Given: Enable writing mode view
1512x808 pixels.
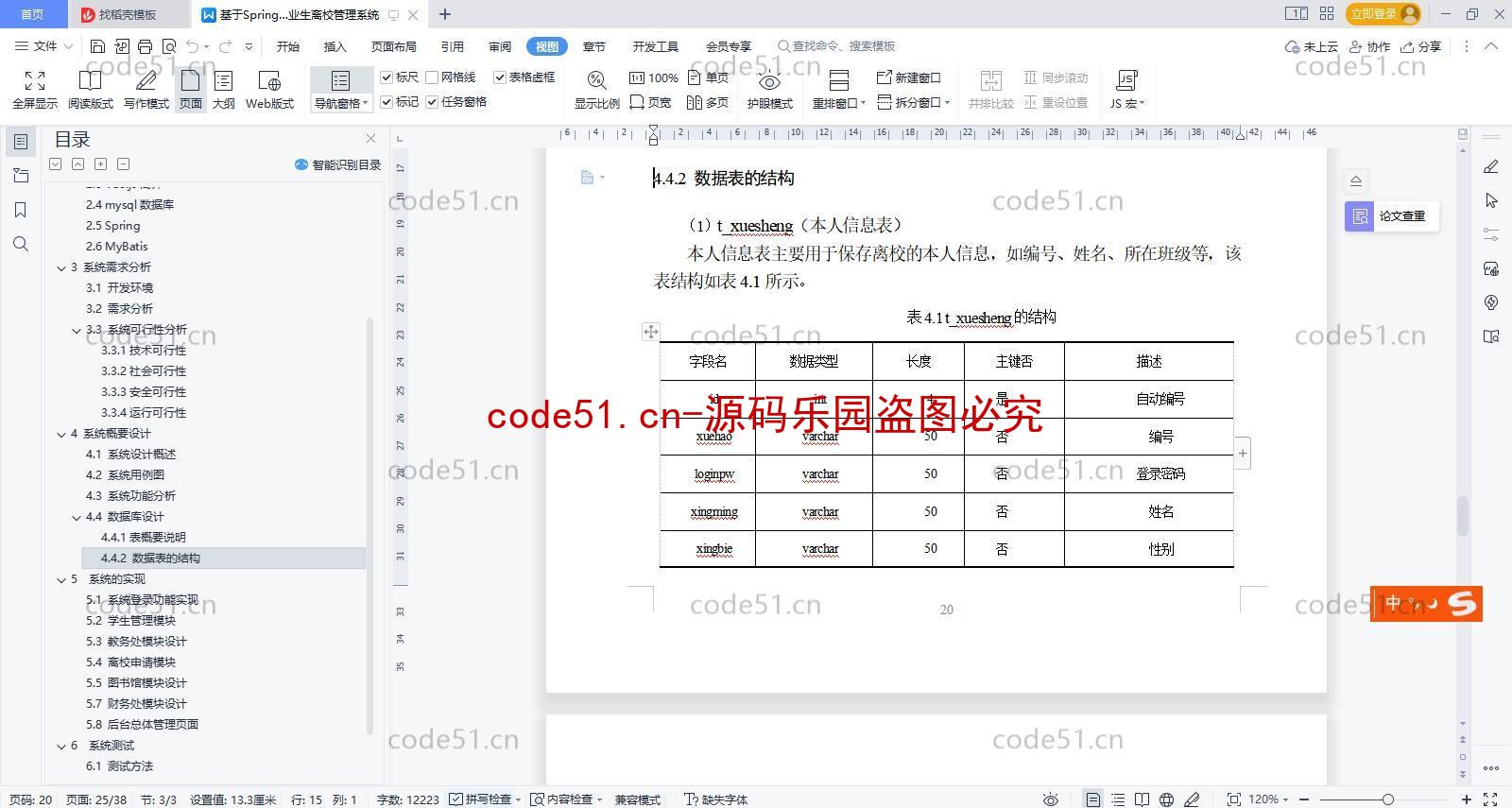Looking at the screenshot, I should (146, 90).
